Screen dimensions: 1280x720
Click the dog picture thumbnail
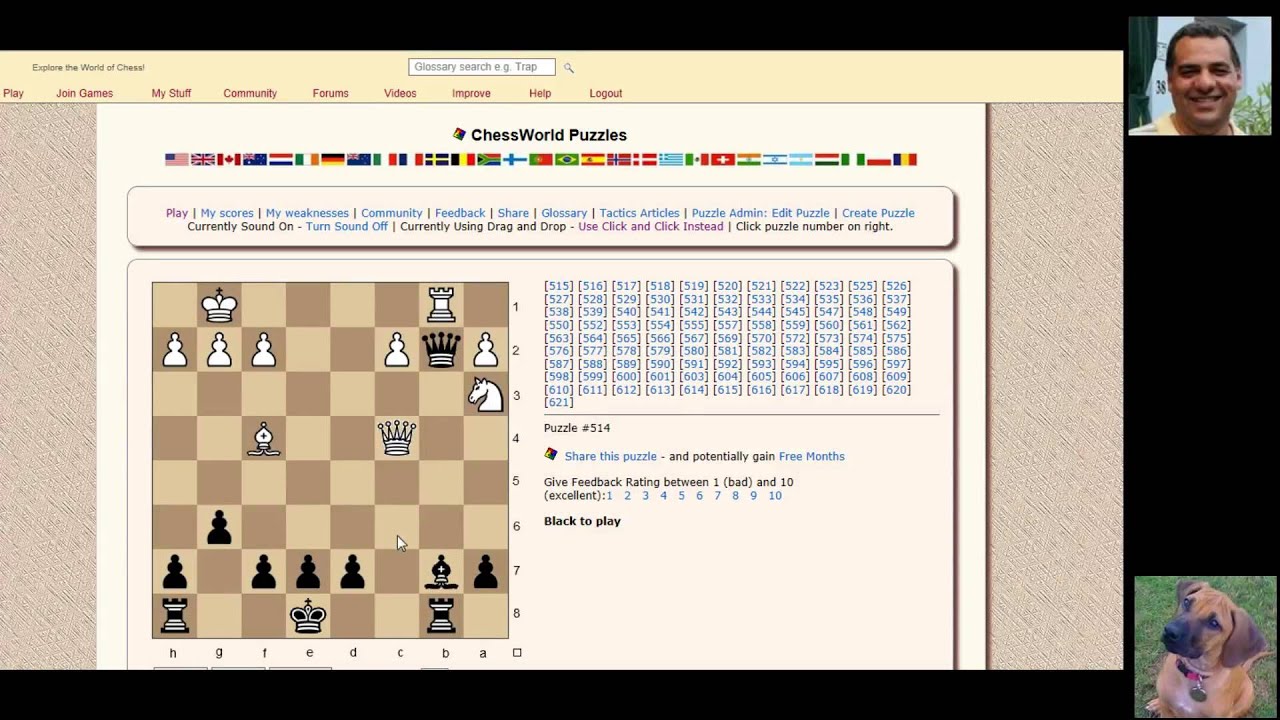tap(1205, 646)
